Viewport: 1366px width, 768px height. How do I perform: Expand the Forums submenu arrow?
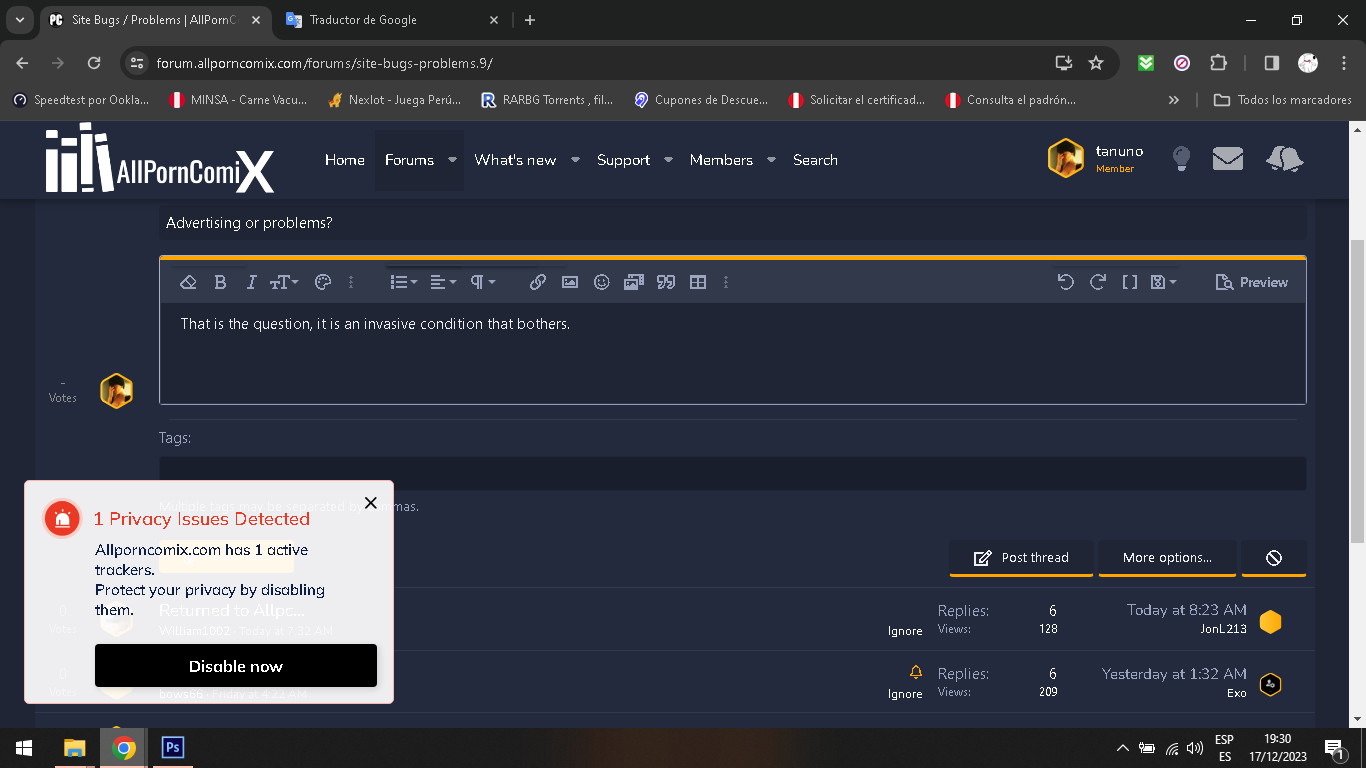tap(452, 160)
